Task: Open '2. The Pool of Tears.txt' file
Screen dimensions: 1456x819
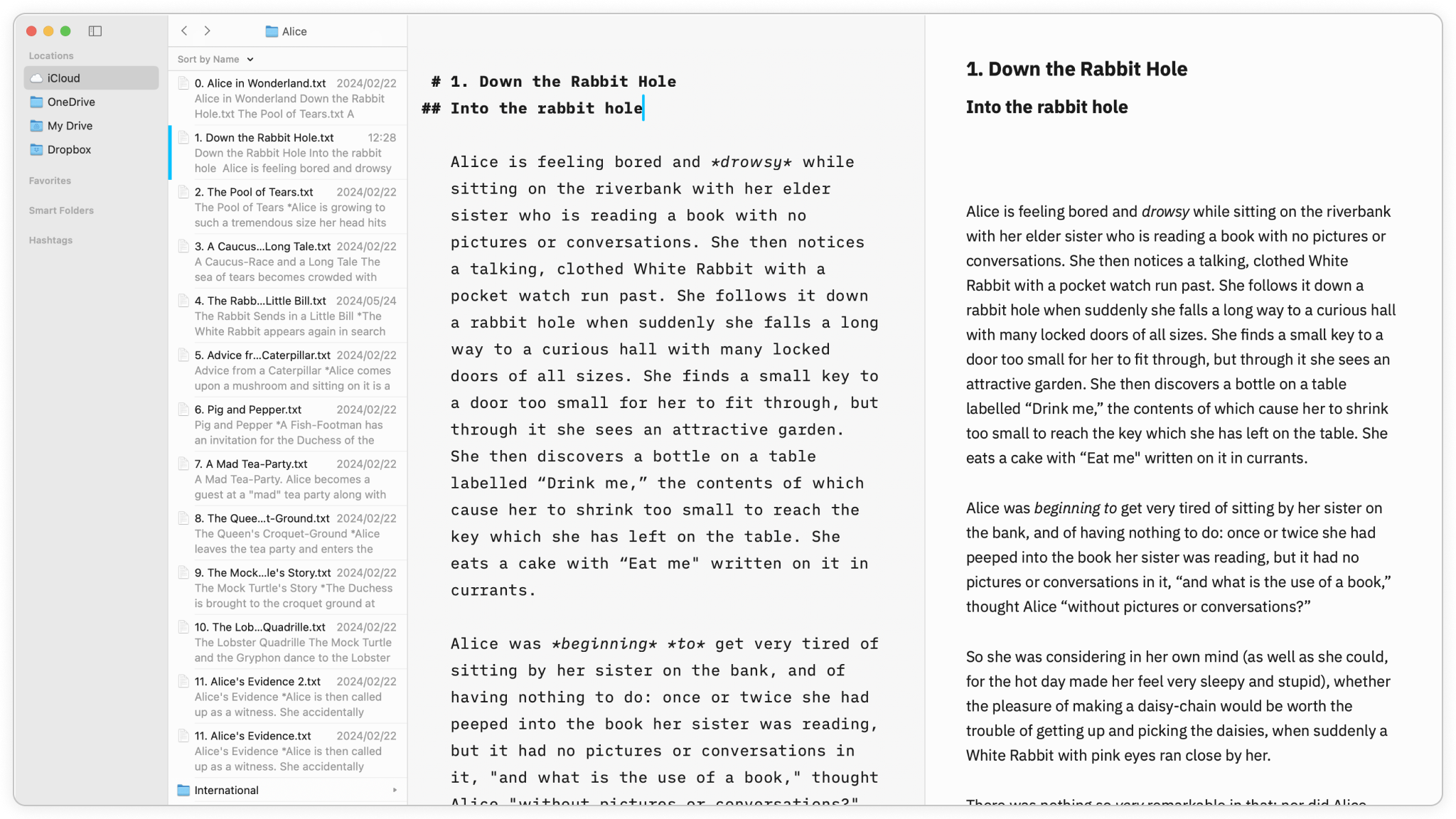Action: click(x=255, y=191)
